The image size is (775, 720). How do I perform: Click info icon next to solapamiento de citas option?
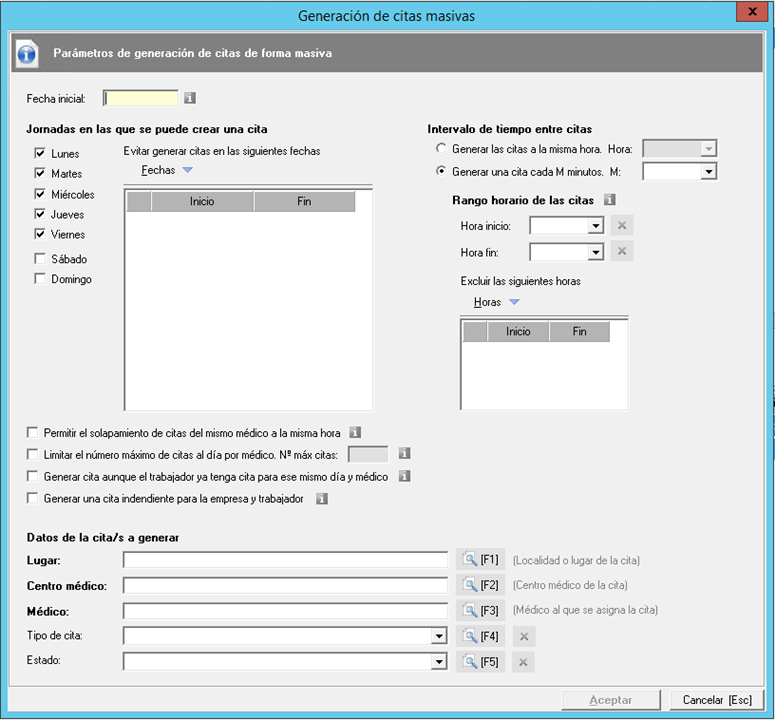[x=354, y=433]
